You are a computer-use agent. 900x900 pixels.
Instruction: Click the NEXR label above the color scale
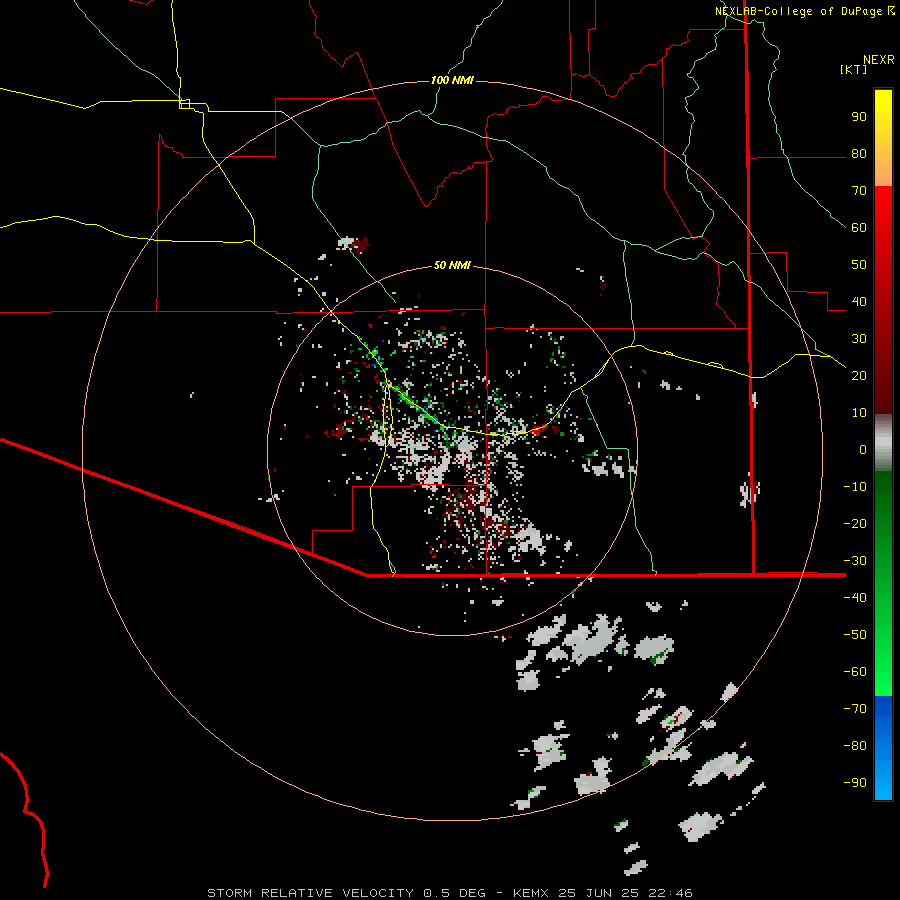(879, 60)
